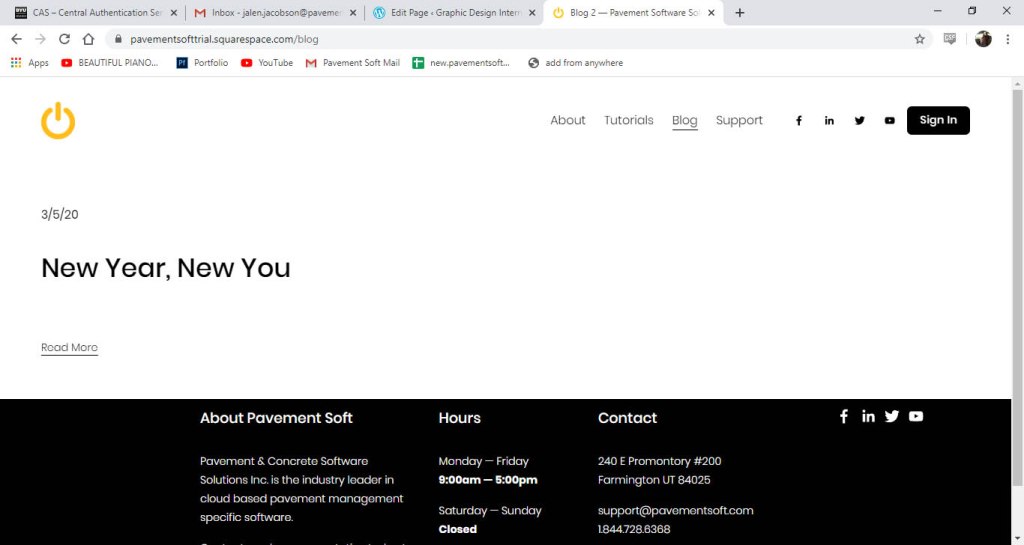Image resolution: width=1024 pixels, height=545 pixels.
Task: Open YouTube icon in header navigation
Action: (889, 121)
